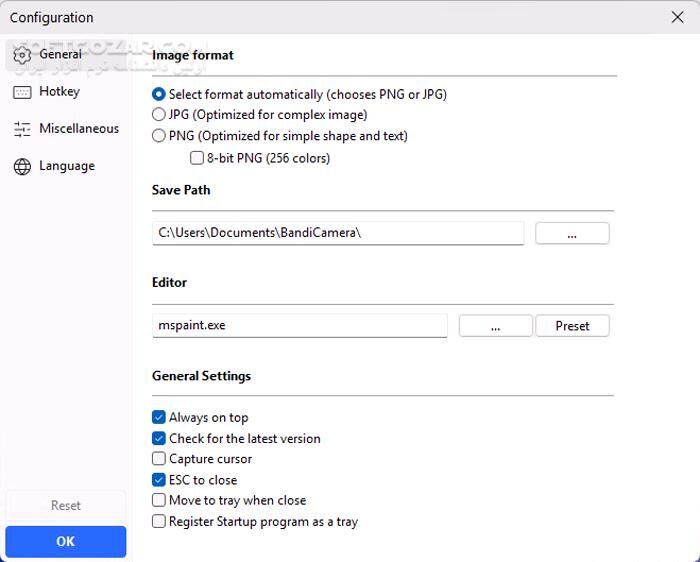Open the Language settings tab
Viewport: 700px width, 562px height.
pos(66,167)
